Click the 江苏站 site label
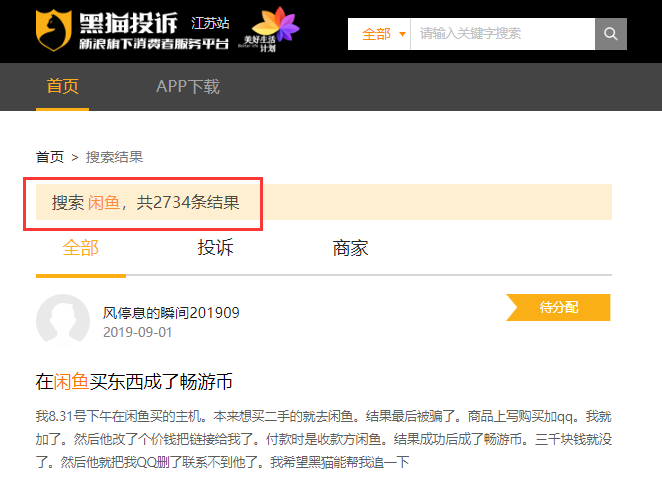Screen dimensions: 662x482 coord(210,23)
